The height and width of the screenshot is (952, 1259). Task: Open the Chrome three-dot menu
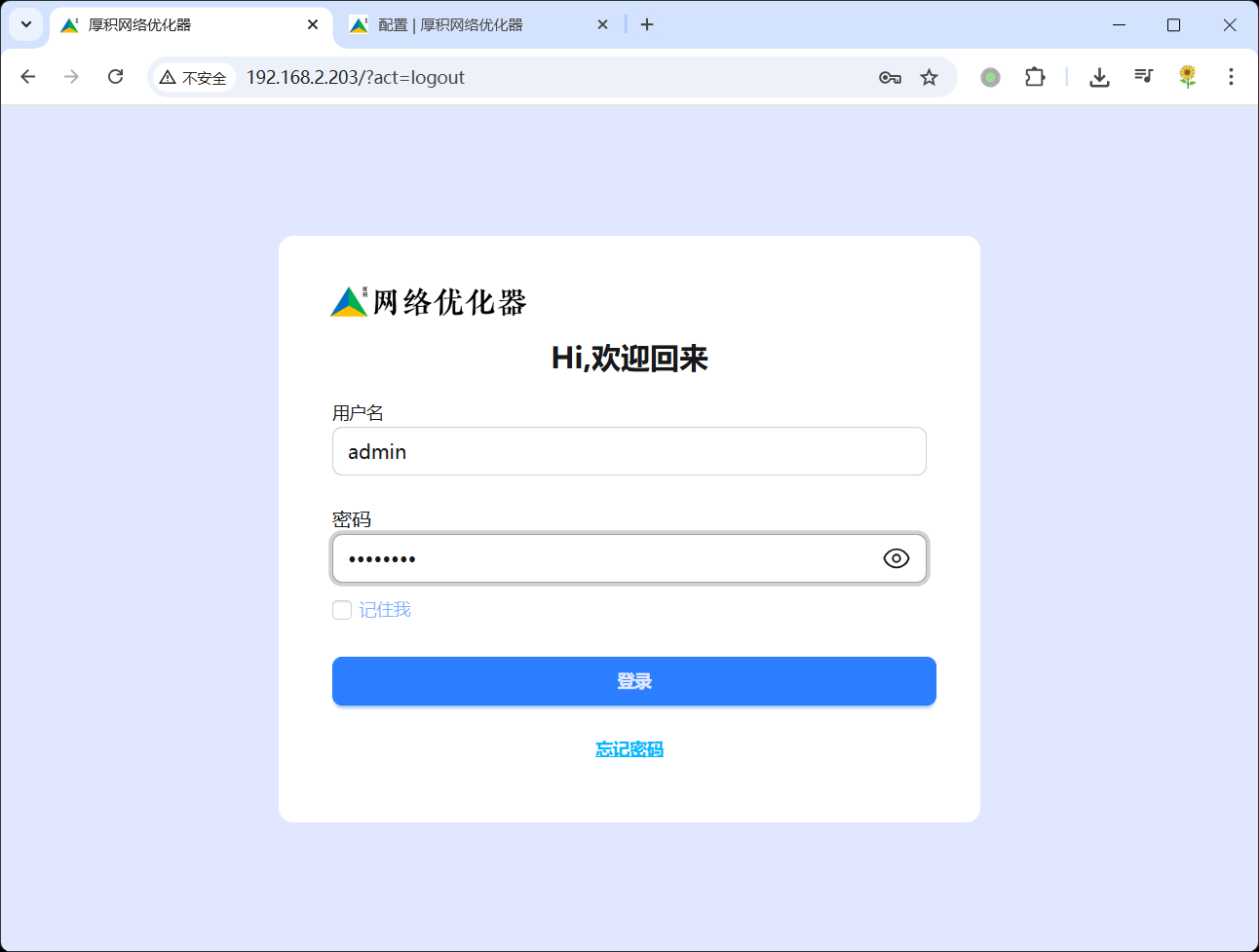(x=1232, y=76)
